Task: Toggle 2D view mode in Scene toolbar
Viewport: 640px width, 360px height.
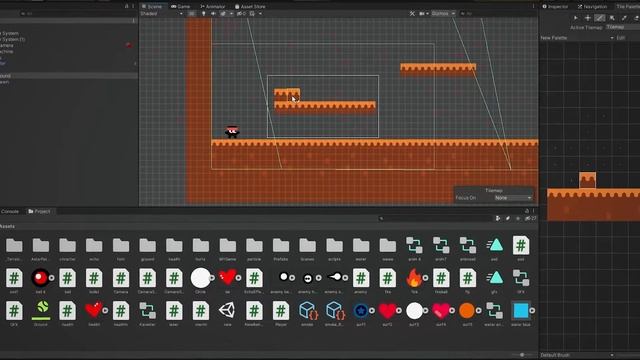Action: 191,13
